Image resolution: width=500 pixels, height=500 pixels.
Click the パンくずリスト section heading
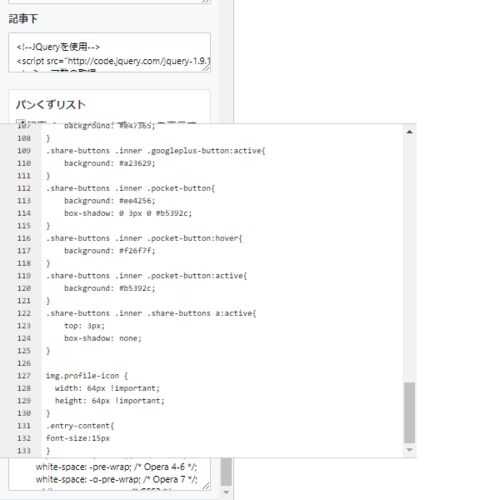[51, 105]
